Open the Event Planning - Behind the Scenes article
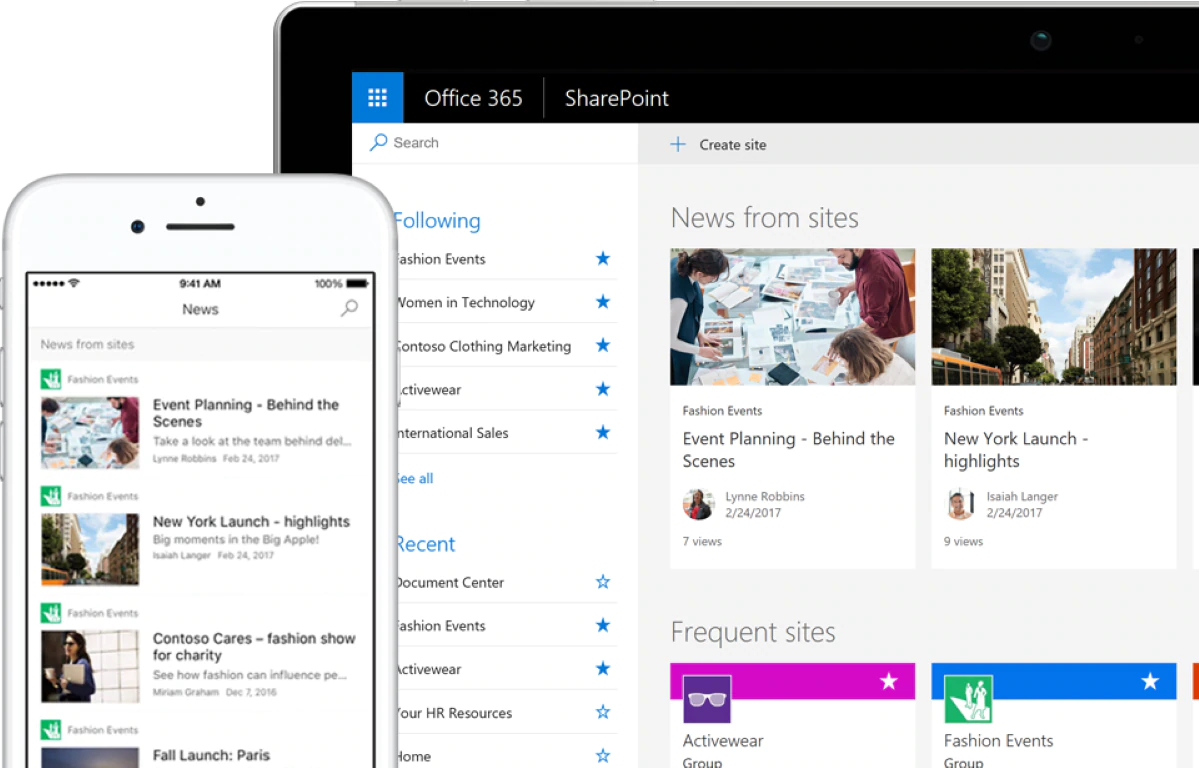1199x768 pixels. [x=789, y=450]
